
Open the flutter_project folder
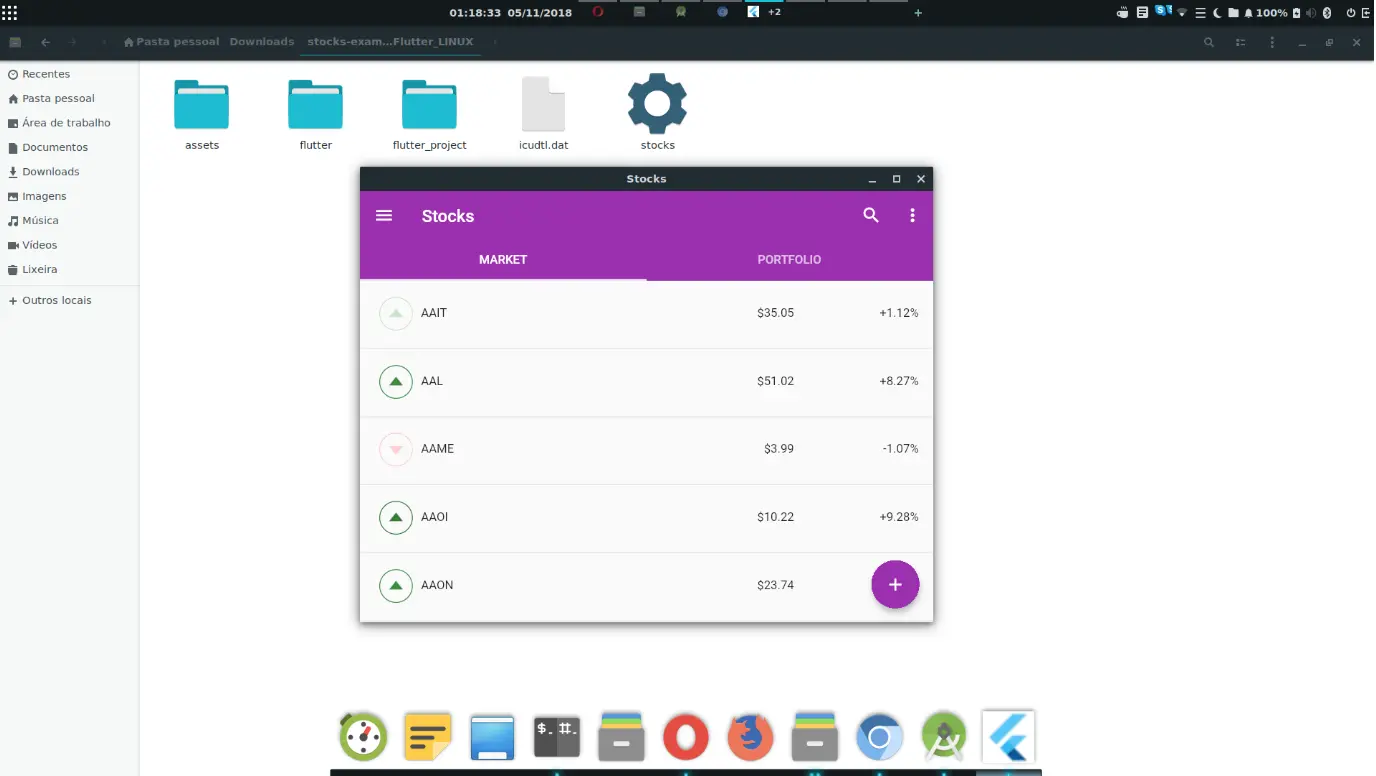[429, 105]
